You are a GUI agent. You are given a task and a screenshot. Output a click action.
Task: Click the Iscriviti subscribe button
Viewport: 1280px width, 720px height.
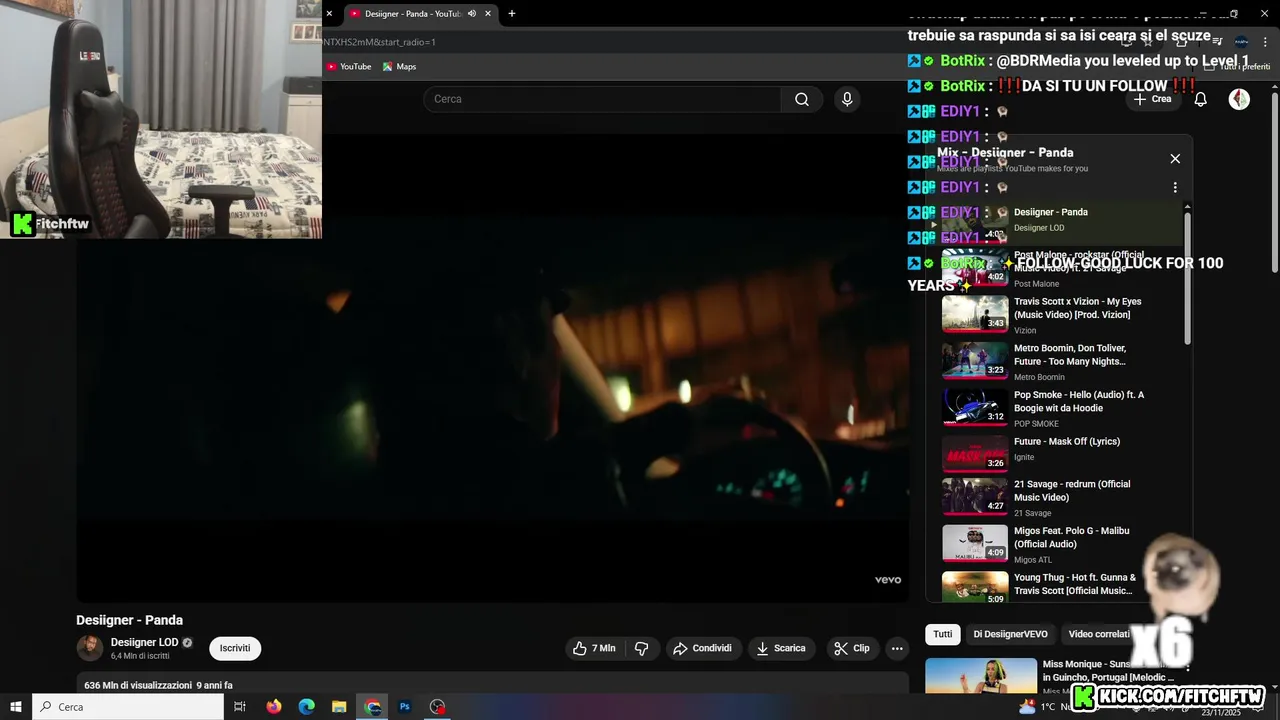(235, 648)
